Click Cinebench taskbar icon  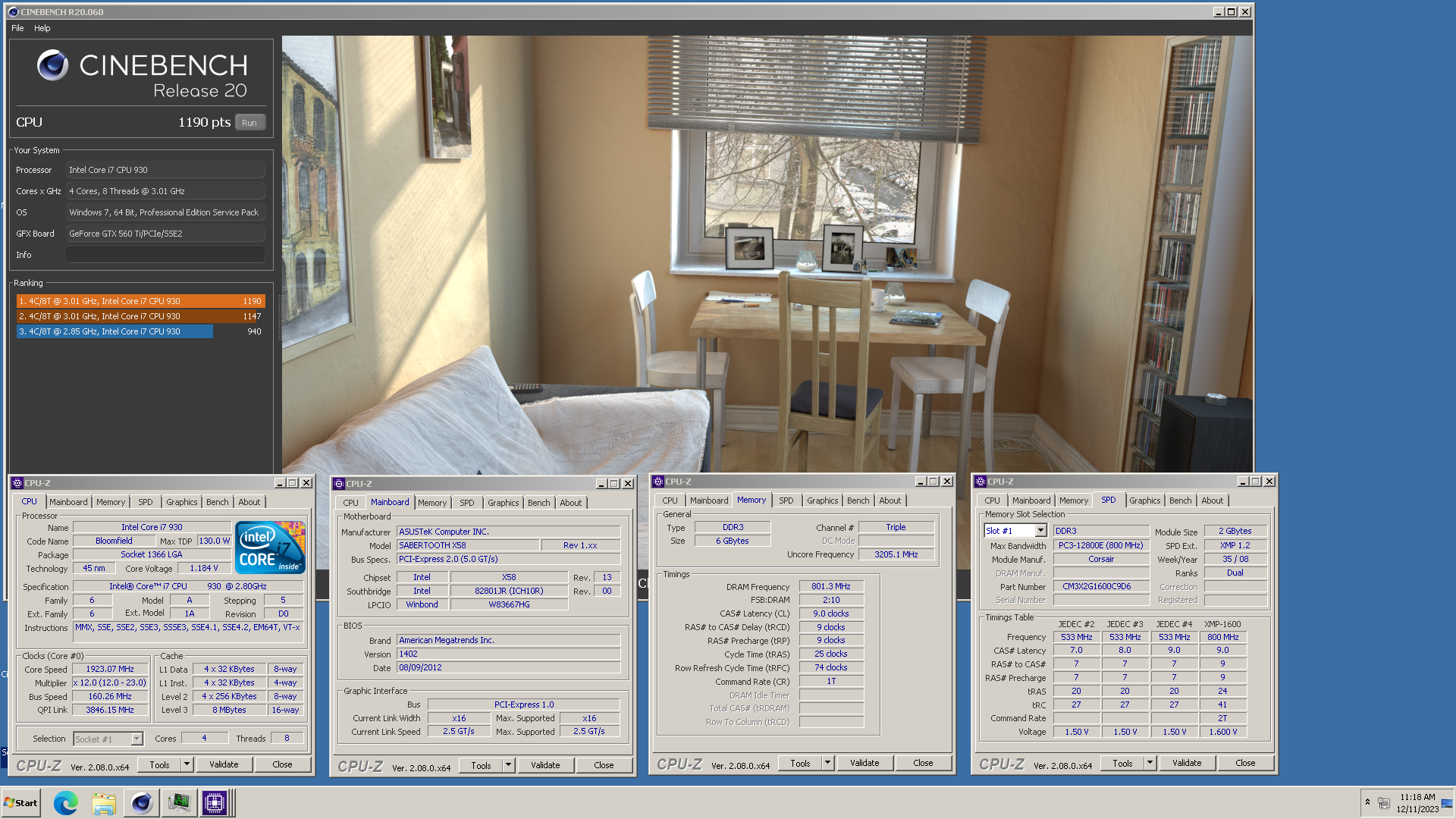click(141, 802)
